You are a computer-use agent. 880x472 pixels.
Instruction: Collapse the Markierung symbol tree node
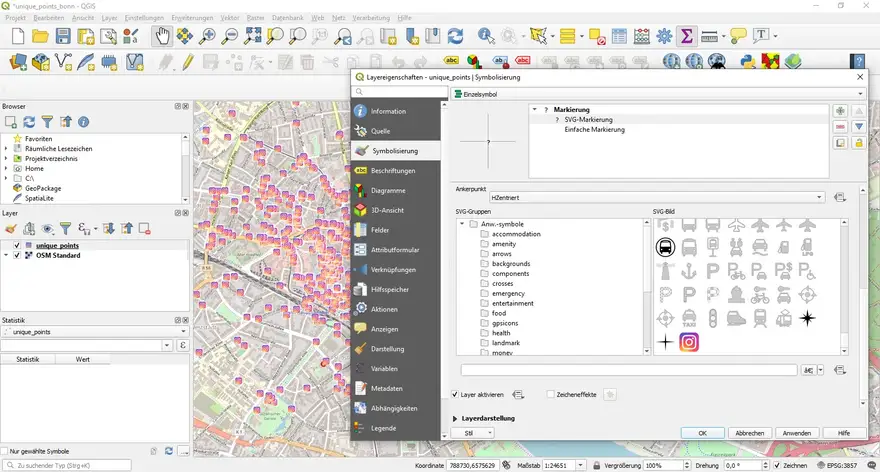click(534, 109)
